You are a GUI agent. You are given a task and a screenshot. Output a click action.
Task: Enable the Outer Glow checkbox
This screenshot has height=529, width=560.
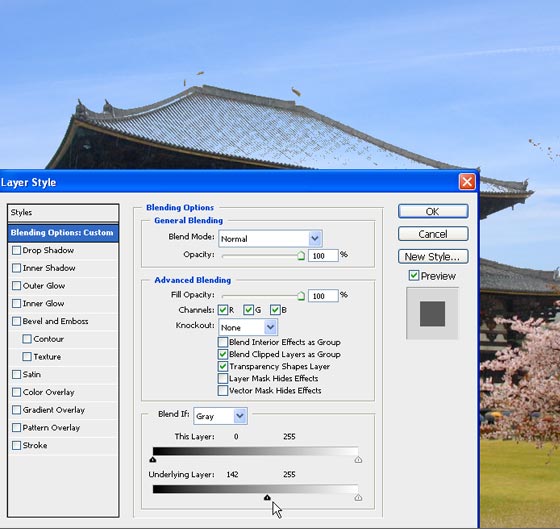(x=16, y=286)
